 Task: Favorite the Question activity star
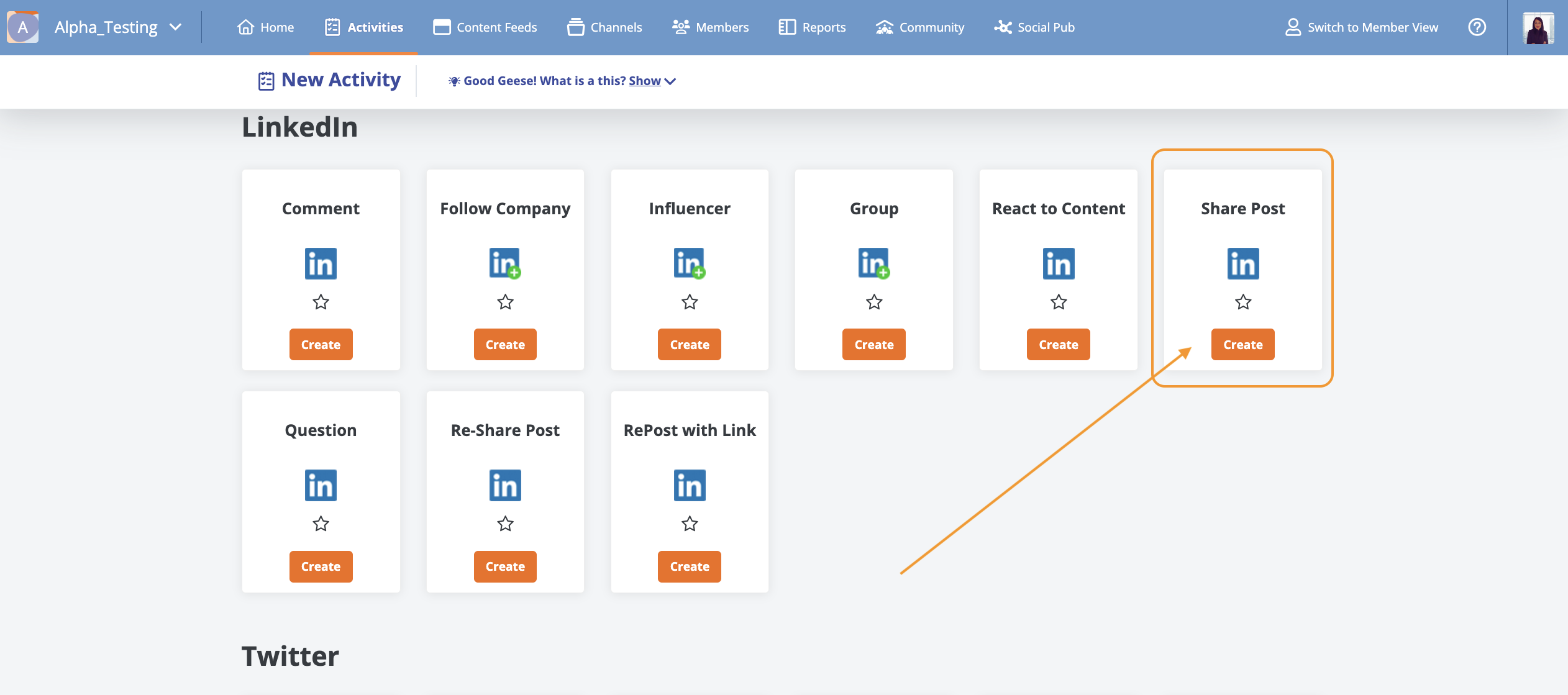pos(321,524)
